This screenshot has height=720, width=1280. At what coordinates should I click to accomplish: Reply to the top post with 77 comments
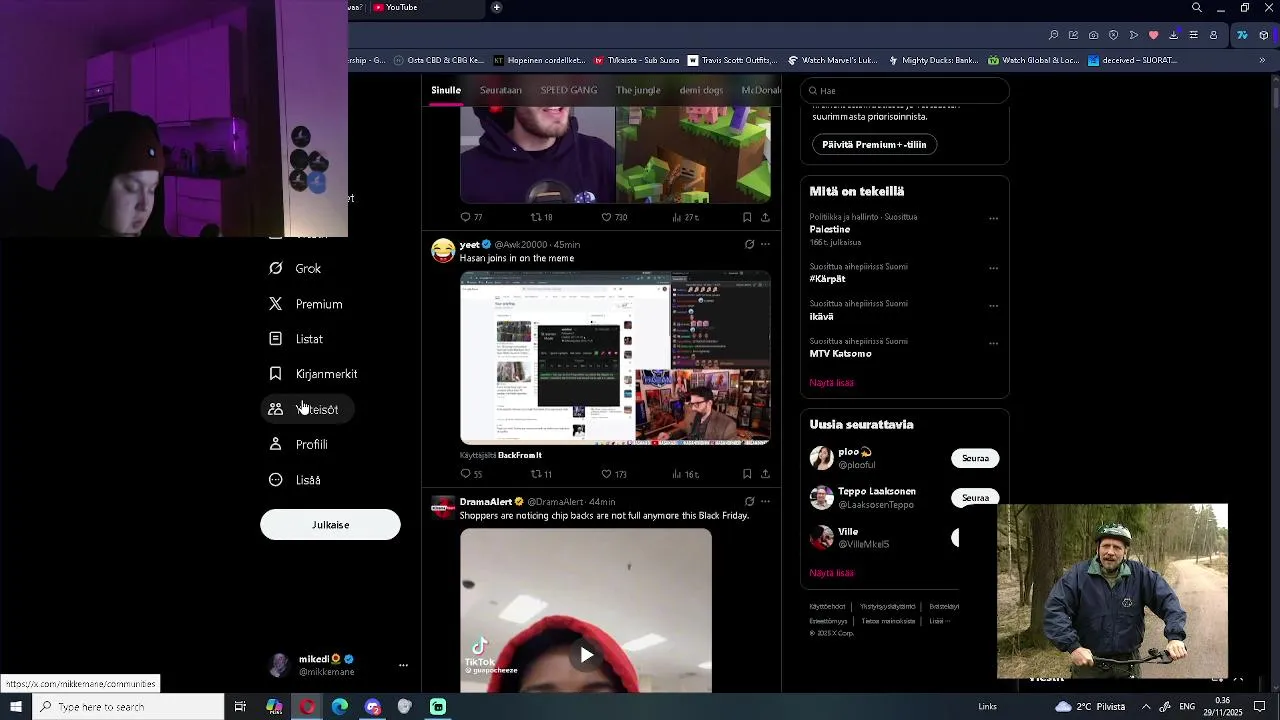tap(465, 217)
